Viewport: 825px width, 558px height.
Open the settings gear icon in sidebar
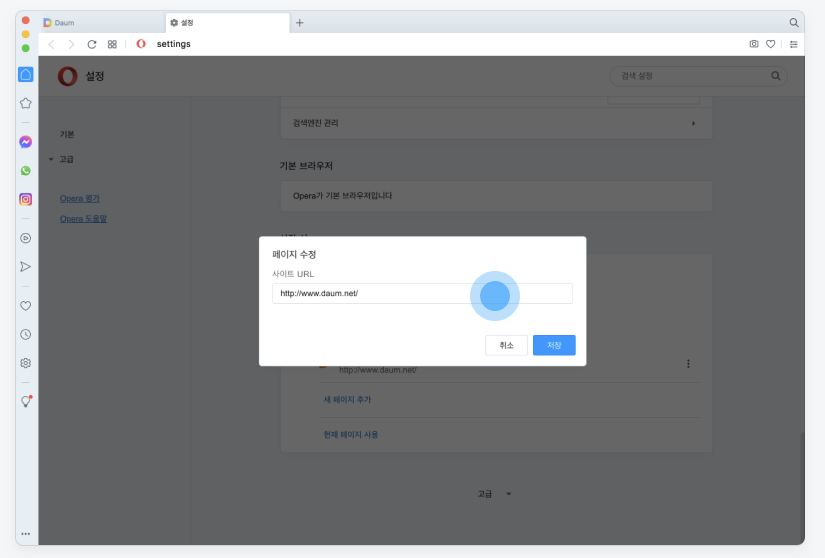pyautogui.click(x=25, y=363)
